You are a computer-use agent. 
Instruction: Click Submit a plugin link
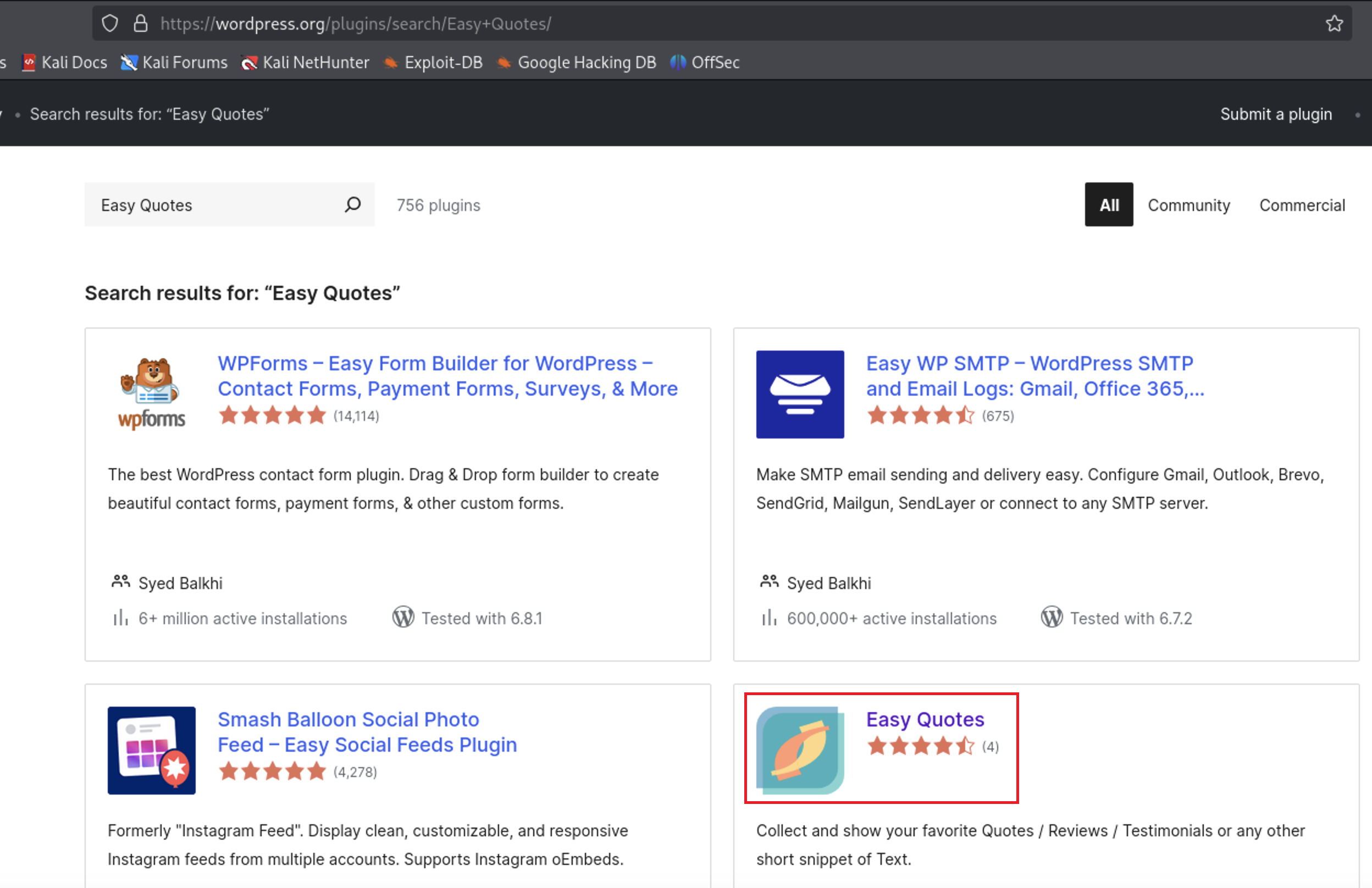coord(1276,114)
